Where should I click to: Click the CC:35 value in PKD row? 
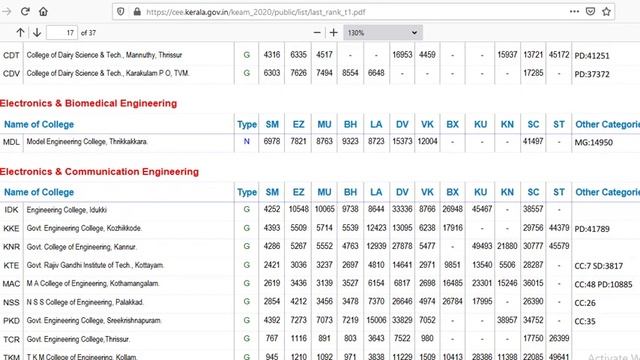click(x=585, y=322)
